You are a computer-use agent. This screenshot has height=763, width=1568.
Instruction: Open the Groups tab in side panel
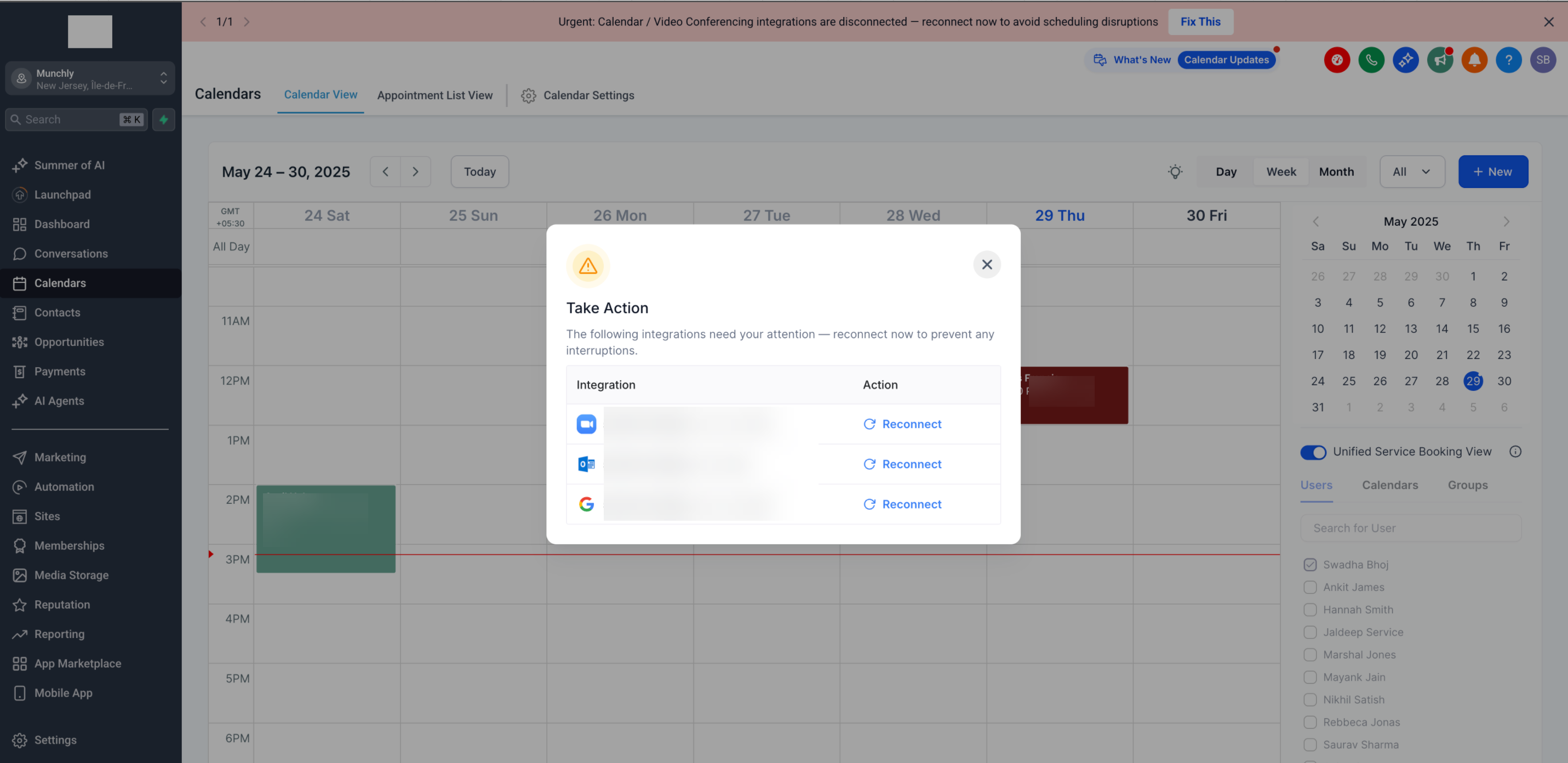(x=1467, y=485)
